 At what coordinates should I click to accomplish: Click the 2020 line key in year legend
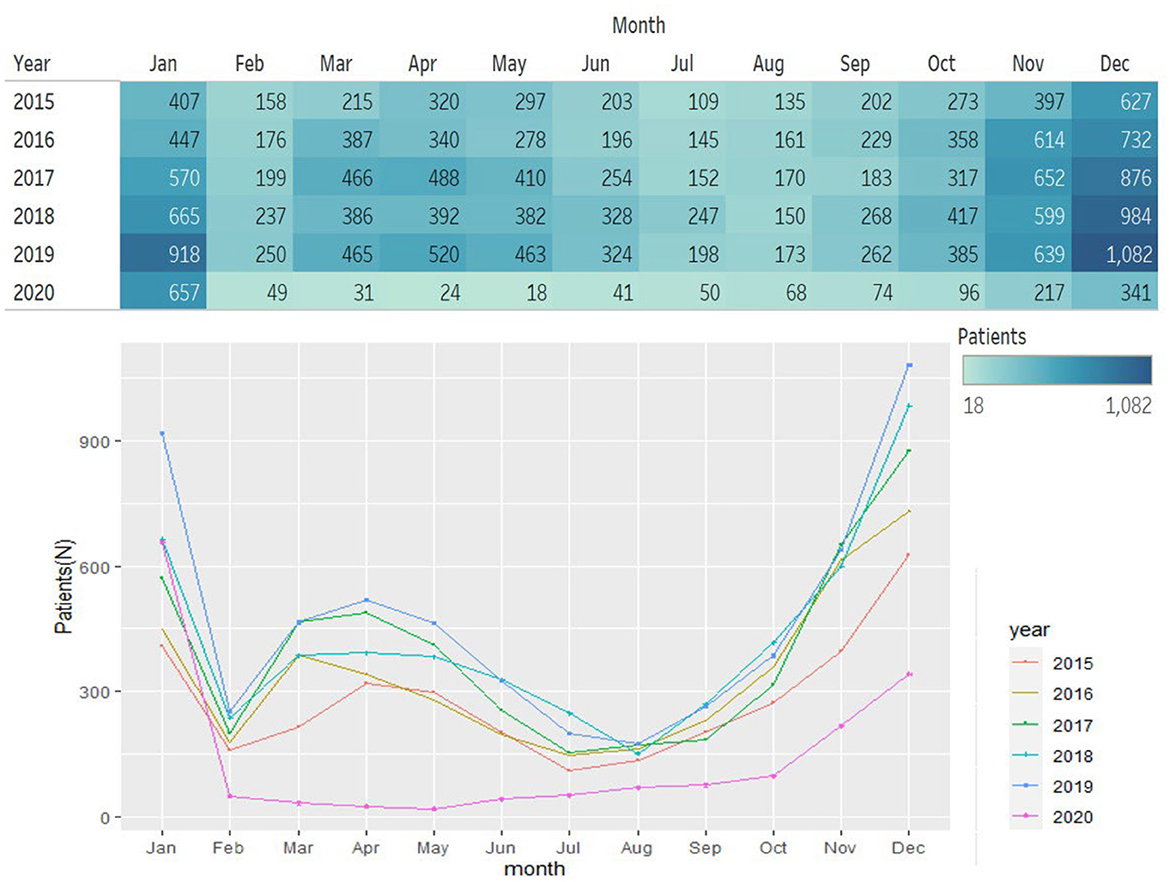1026,817
